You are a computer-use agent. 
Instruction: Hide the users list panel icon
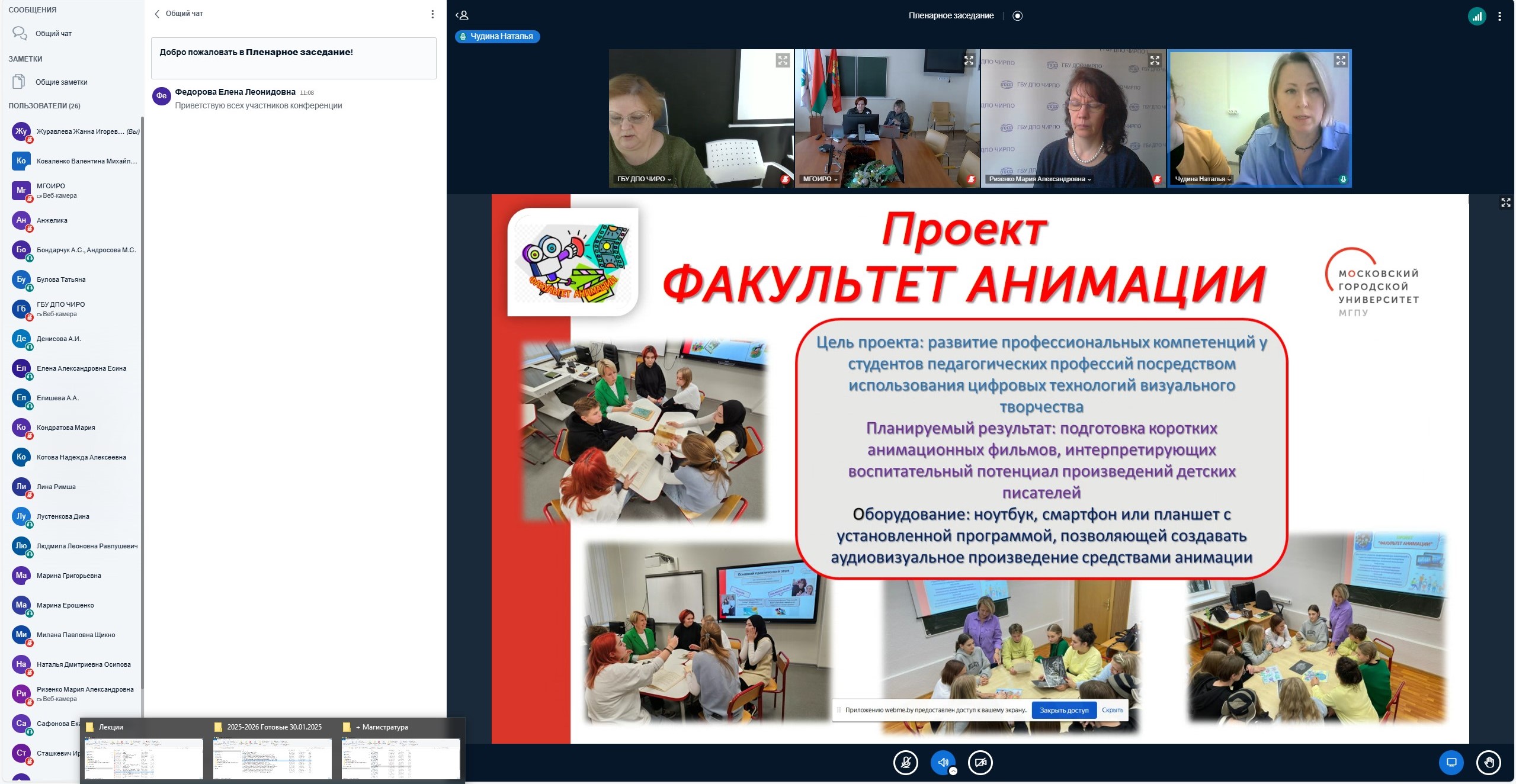pyautogui.click(x=462, y=15)
